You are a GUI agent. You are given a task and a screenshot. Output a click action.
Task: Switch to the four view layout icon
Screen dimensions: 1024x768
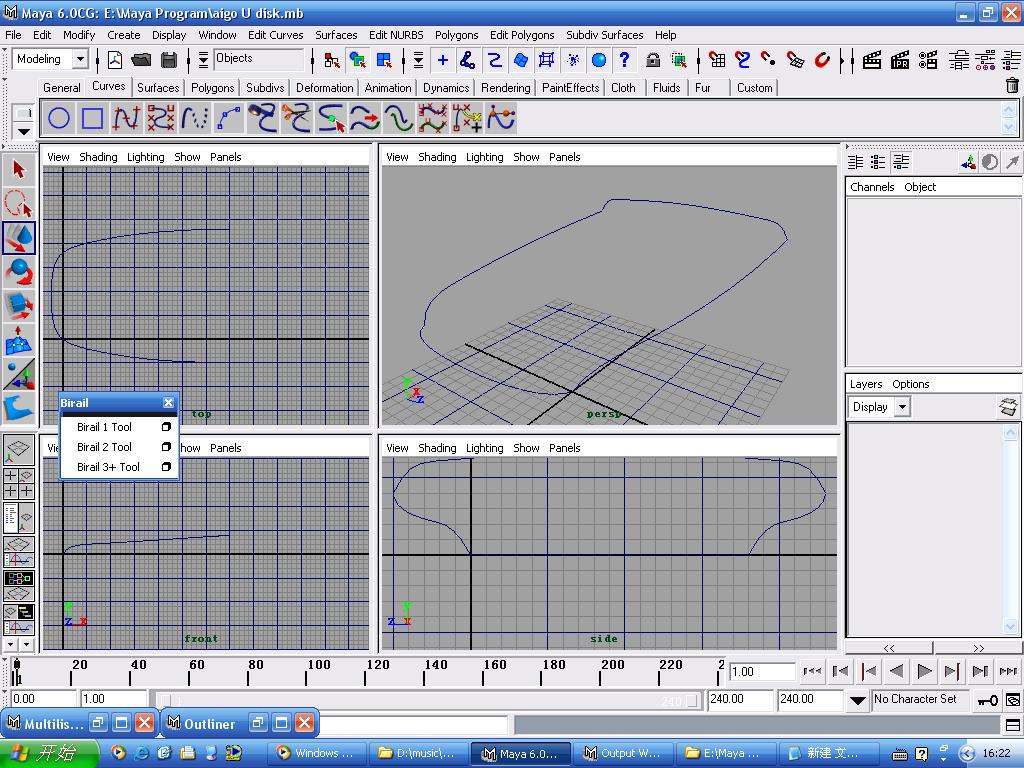(18, 483)
